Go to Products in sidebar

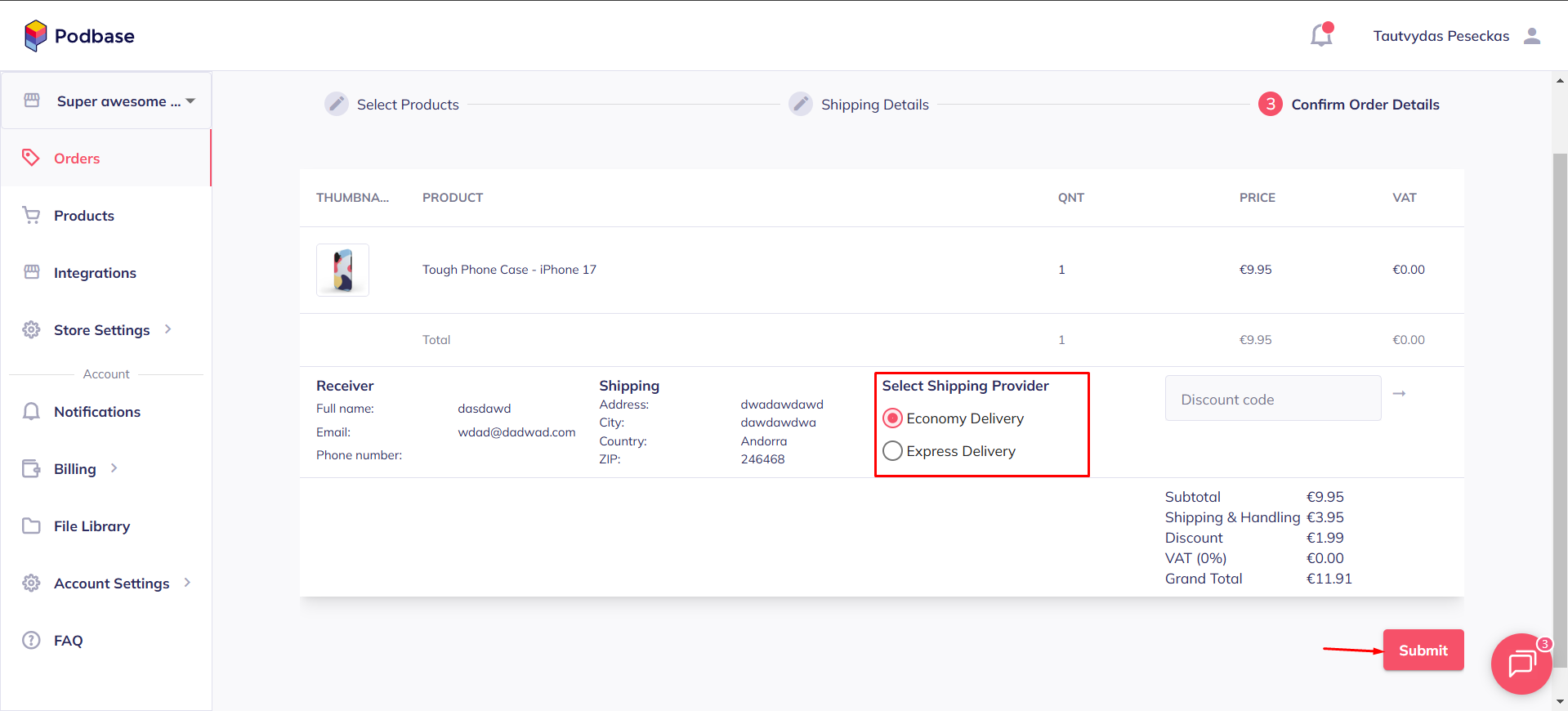pos(83,216)
